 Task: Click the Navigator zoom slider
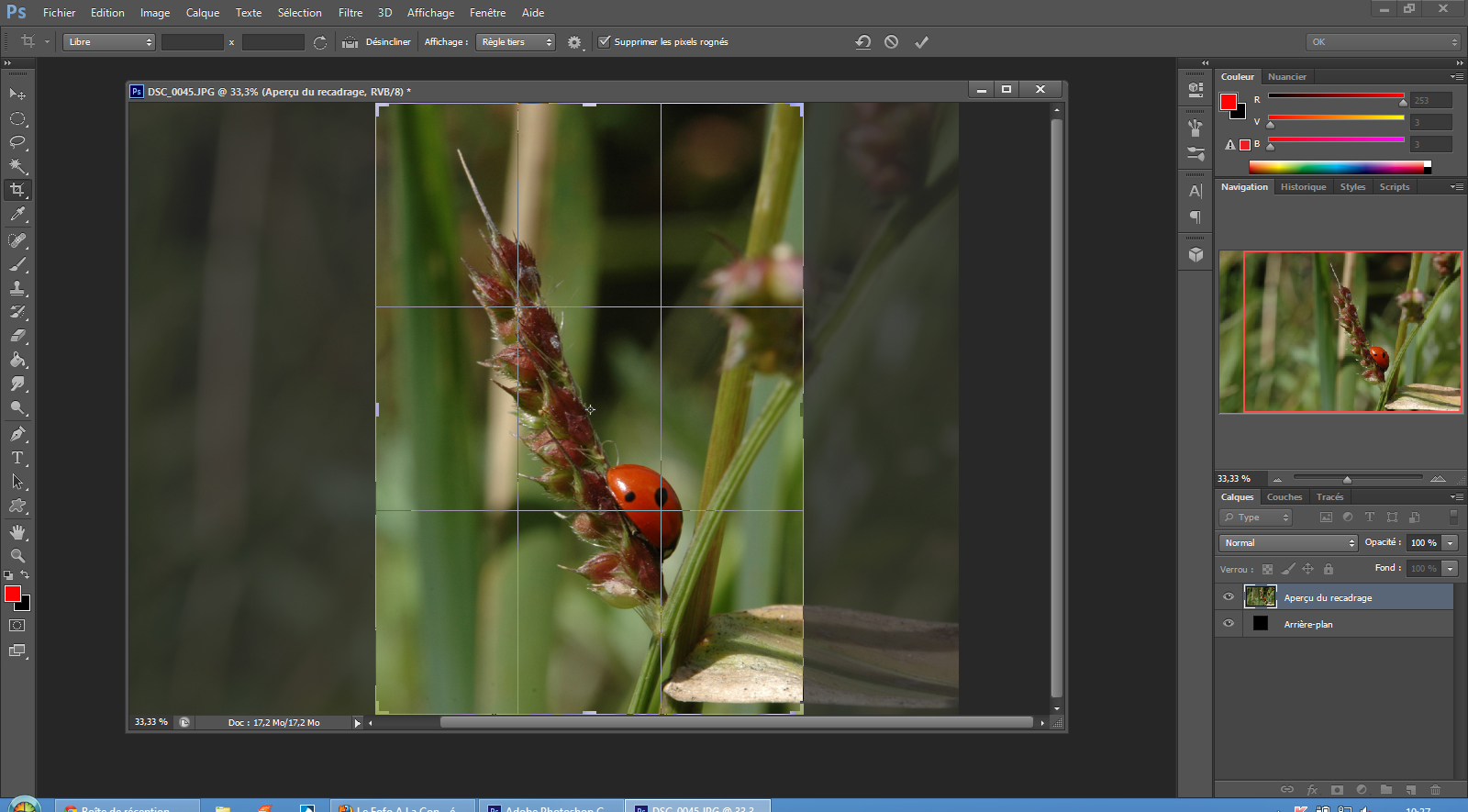[1358, 478]
